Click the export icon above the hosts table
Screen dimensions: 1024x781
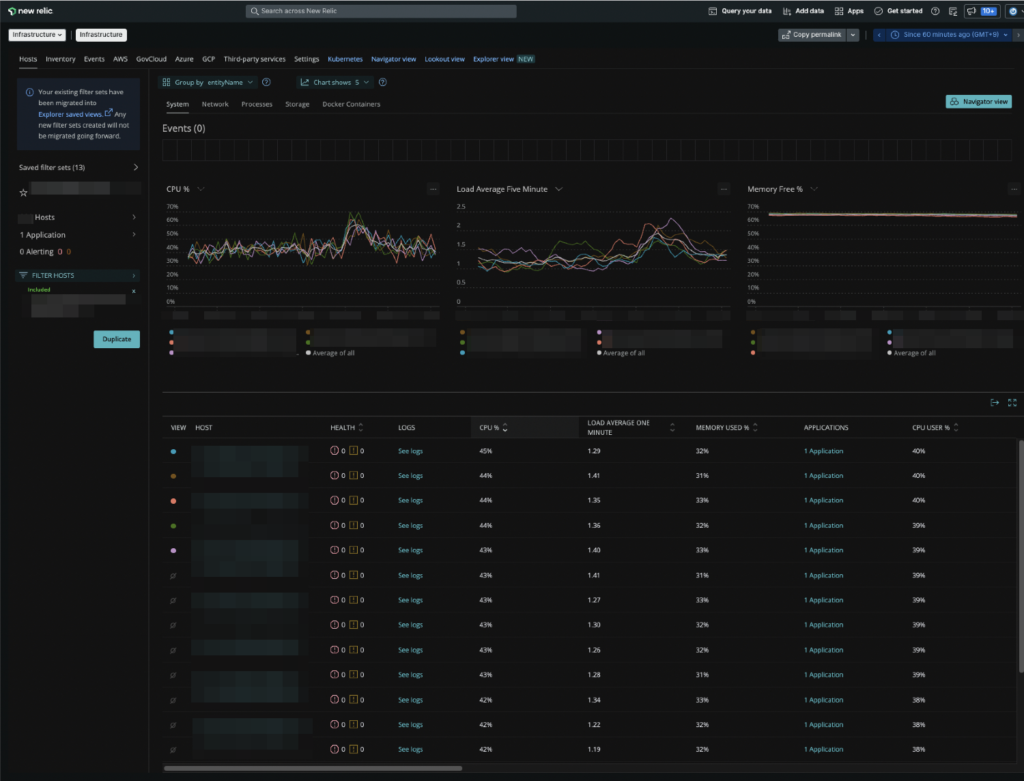pyautogui.click(x=995, y=403)
